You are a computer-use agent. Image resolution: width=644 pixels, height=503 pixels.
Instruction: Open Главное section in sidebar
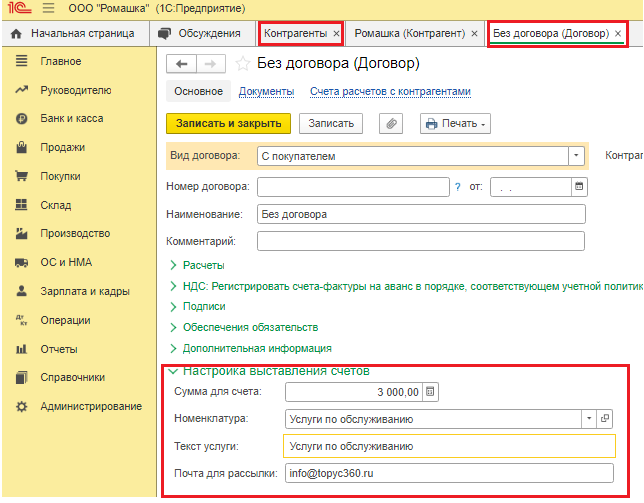click(61, 61)
